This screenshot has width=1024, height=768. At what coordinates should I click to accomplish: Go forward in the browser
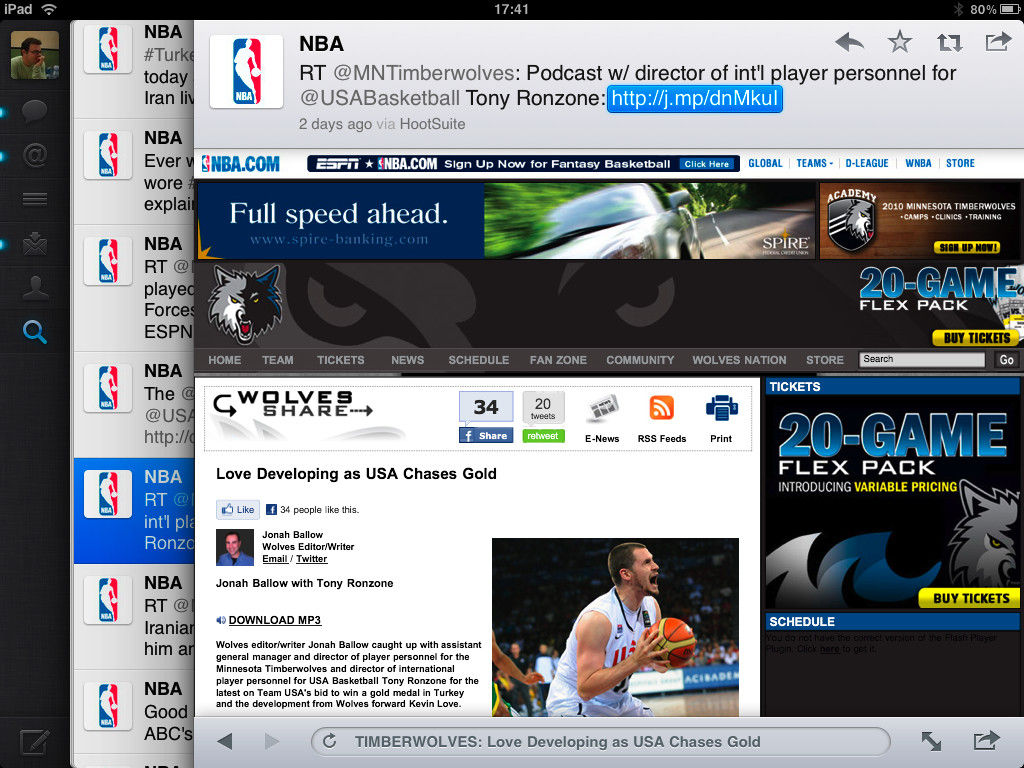tap(272, 741)
